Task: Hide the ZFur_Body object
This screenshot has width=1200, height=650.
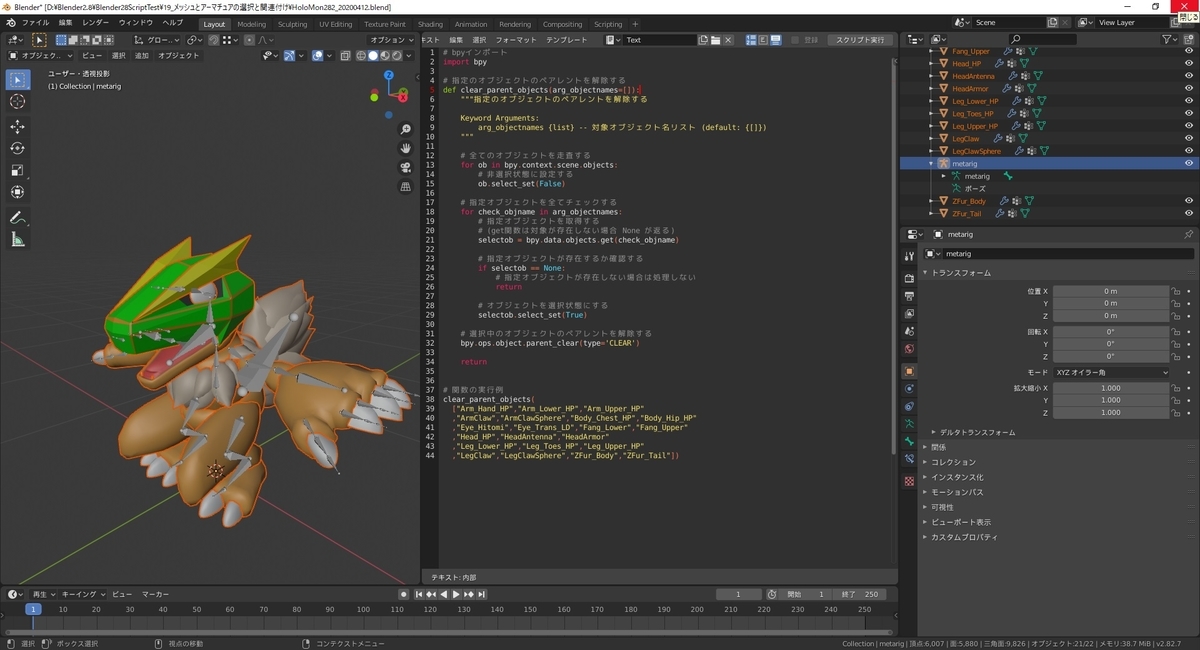Action: (1190, 200)
